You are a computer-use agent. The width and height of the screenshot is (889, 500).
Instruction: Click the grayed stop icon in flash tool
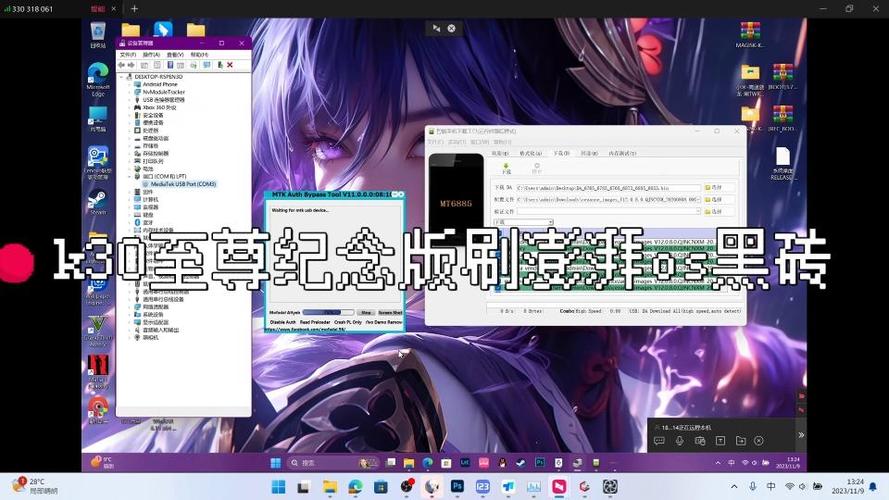536,168
